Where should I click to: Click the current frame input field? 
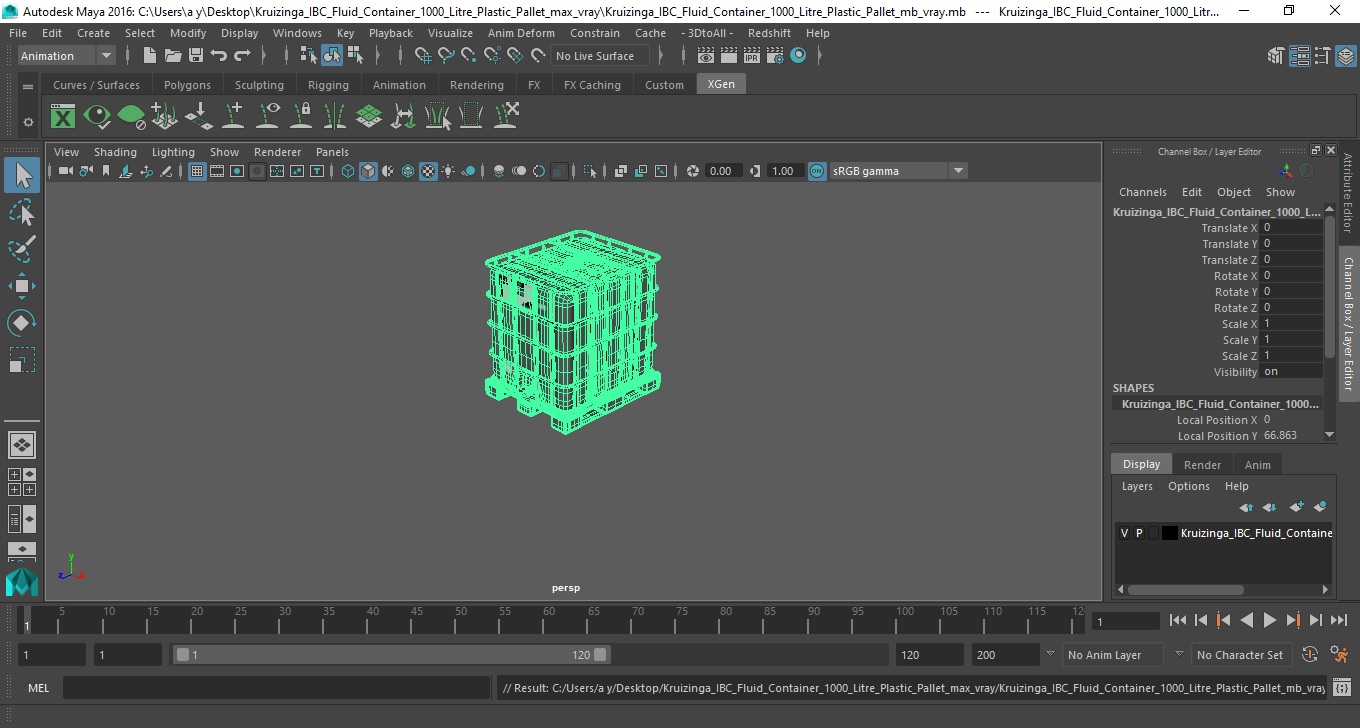pyautogui.click(x=1125, y=621)
